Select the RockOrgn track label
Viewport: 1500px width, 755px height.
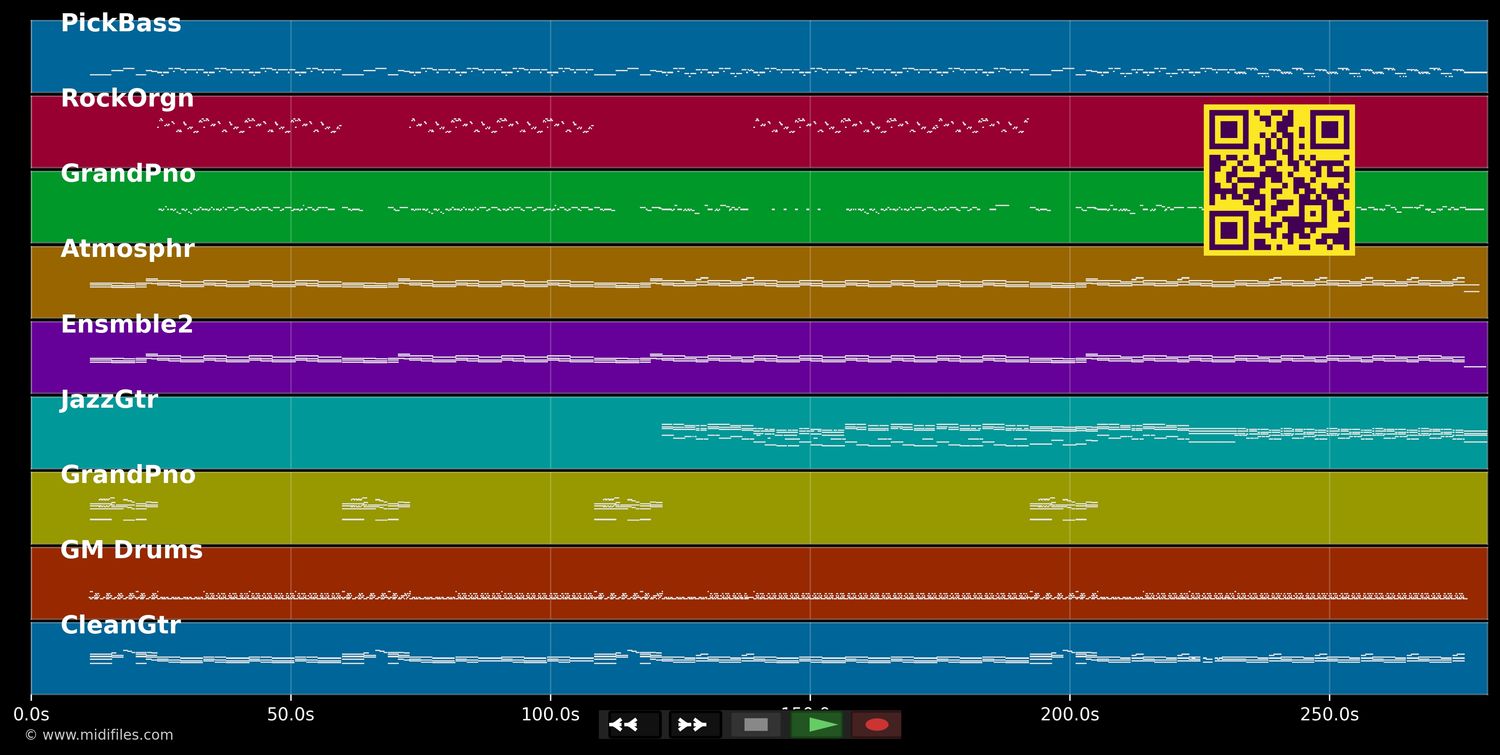(127, 99)
